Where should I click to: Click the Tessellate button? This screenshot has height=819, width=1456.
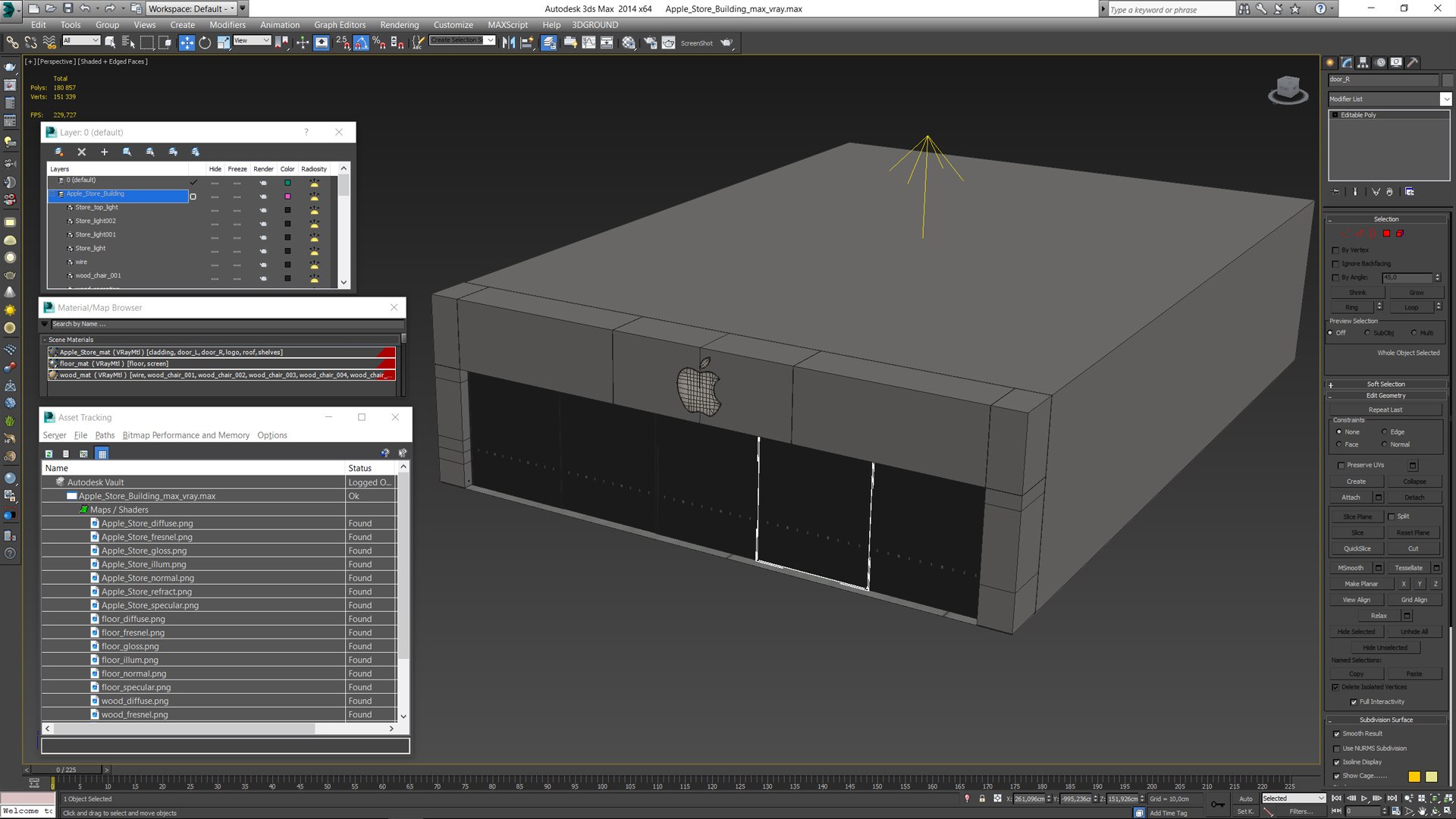click(x=1408, y=568)
